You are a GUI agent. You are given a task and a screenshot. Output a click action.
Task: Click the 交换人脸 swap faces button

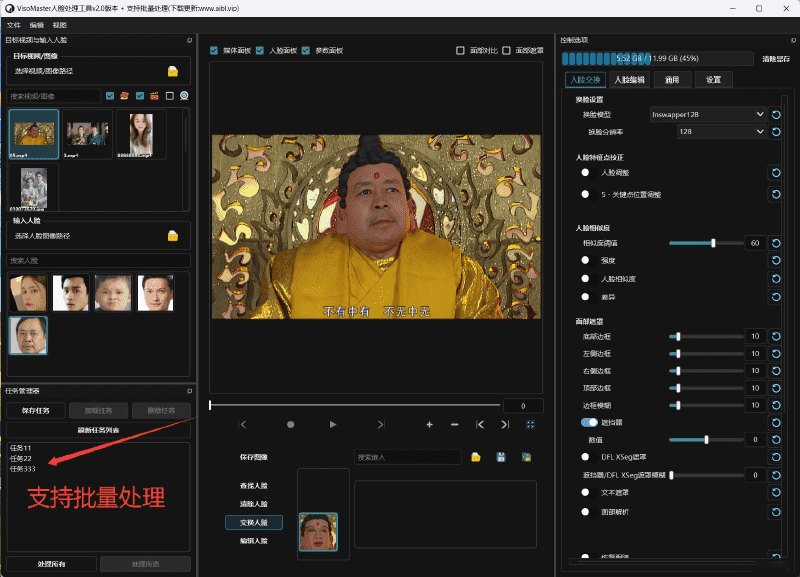[254, 522]
